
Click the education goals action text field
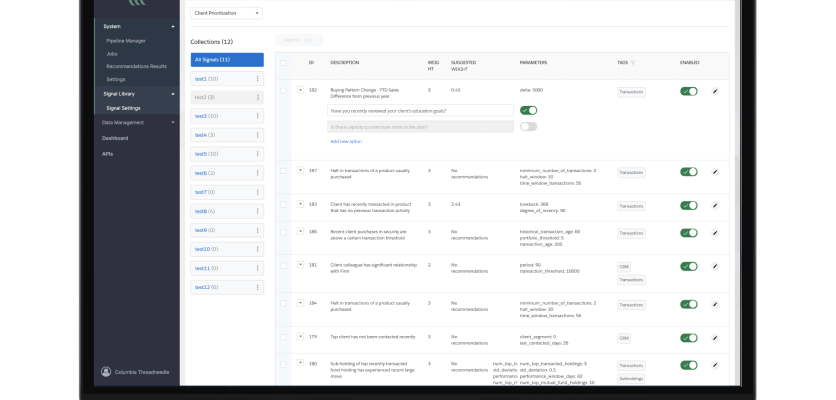(420, 110)
